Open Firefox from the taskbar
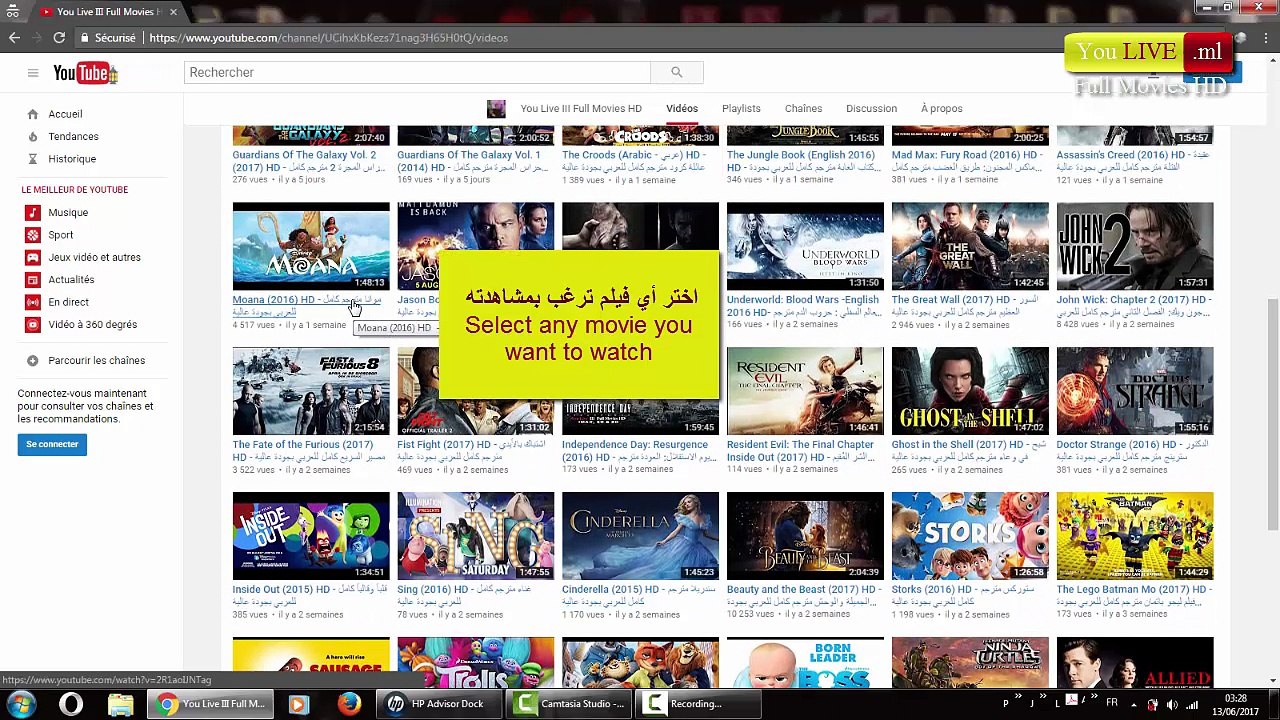 coord(348,704)
